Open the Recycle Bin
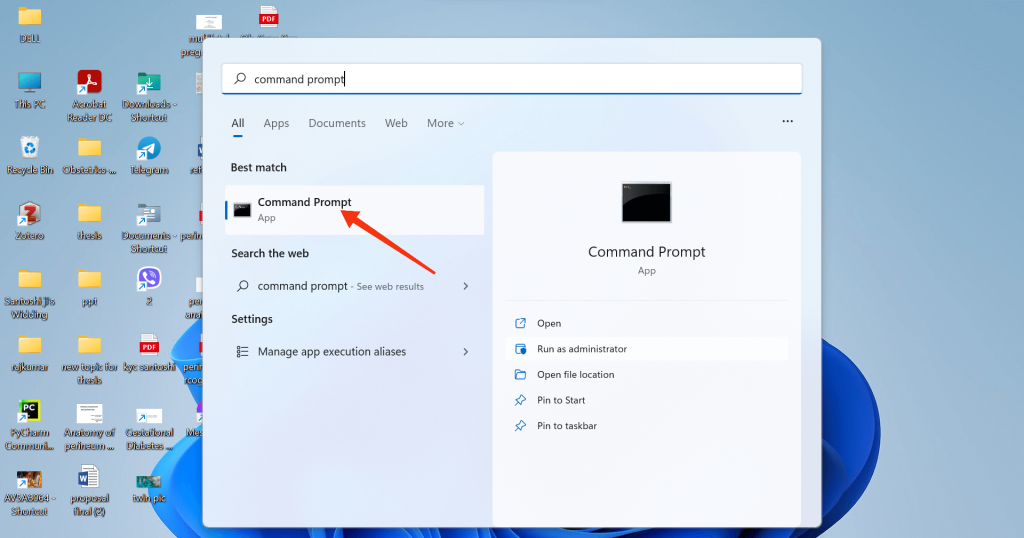 [29, 155]
